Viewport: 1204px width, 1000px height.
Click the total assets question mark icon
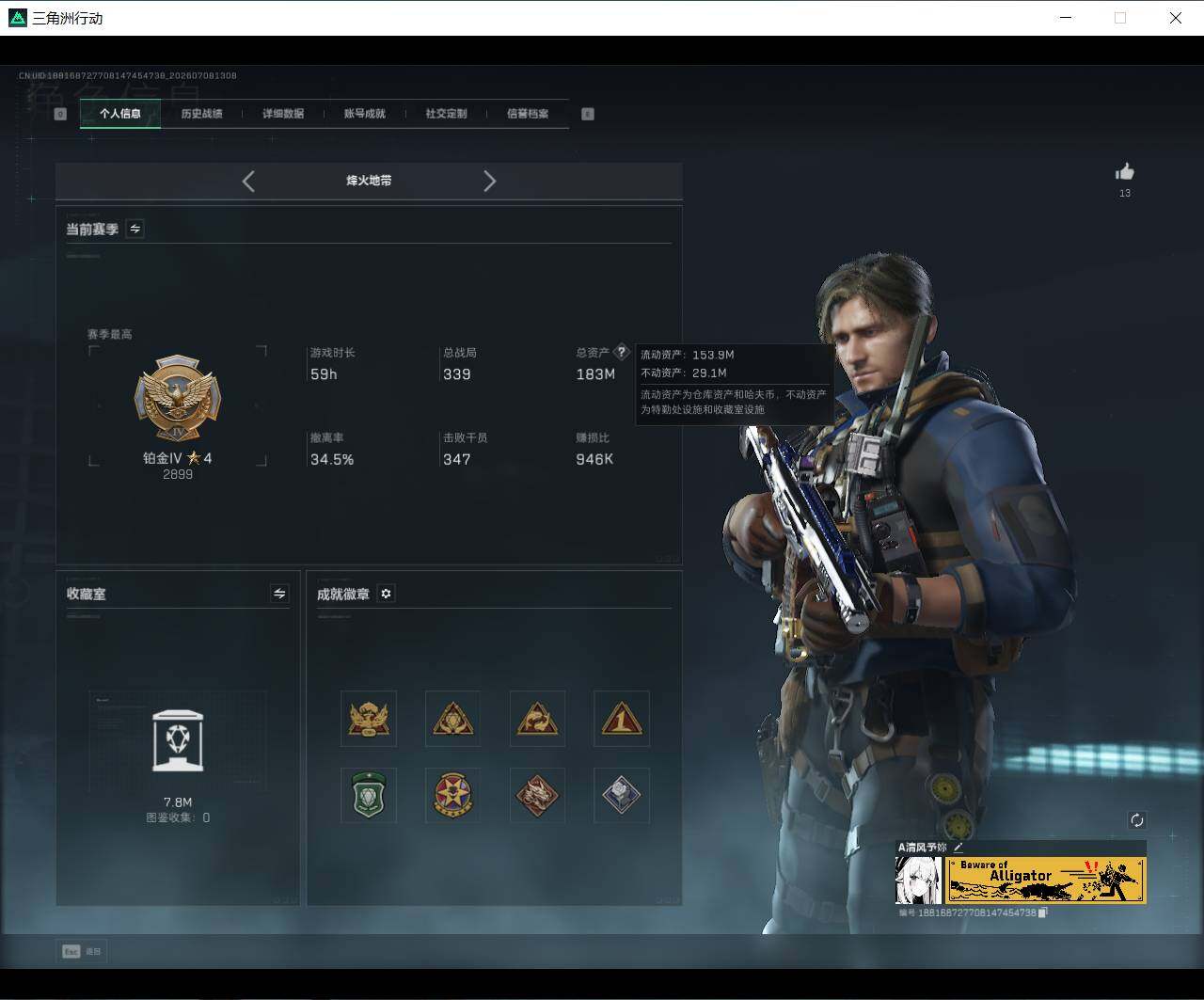pos(621,352)
